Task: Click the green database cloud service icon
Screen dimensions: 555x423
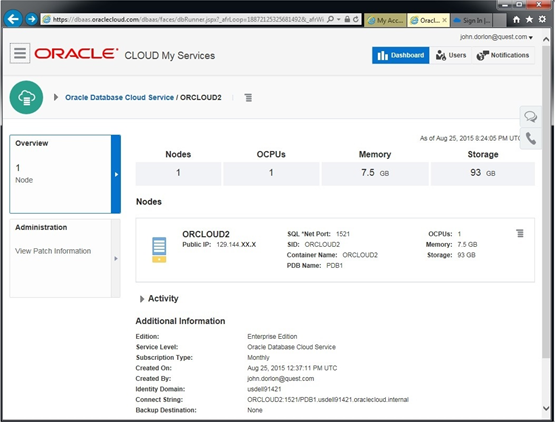Action: [x=27, y=97]
